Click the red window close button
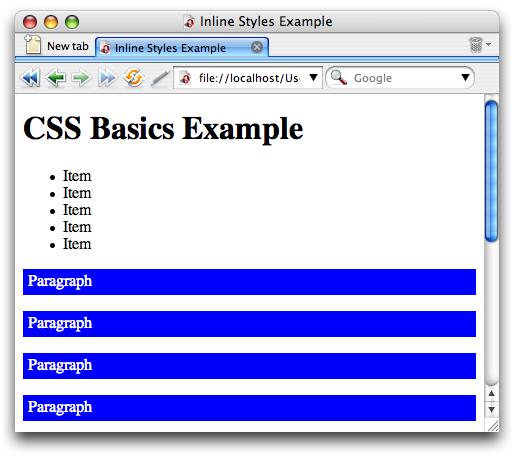This screenshot has height=463, width=518. click(30, 22)
